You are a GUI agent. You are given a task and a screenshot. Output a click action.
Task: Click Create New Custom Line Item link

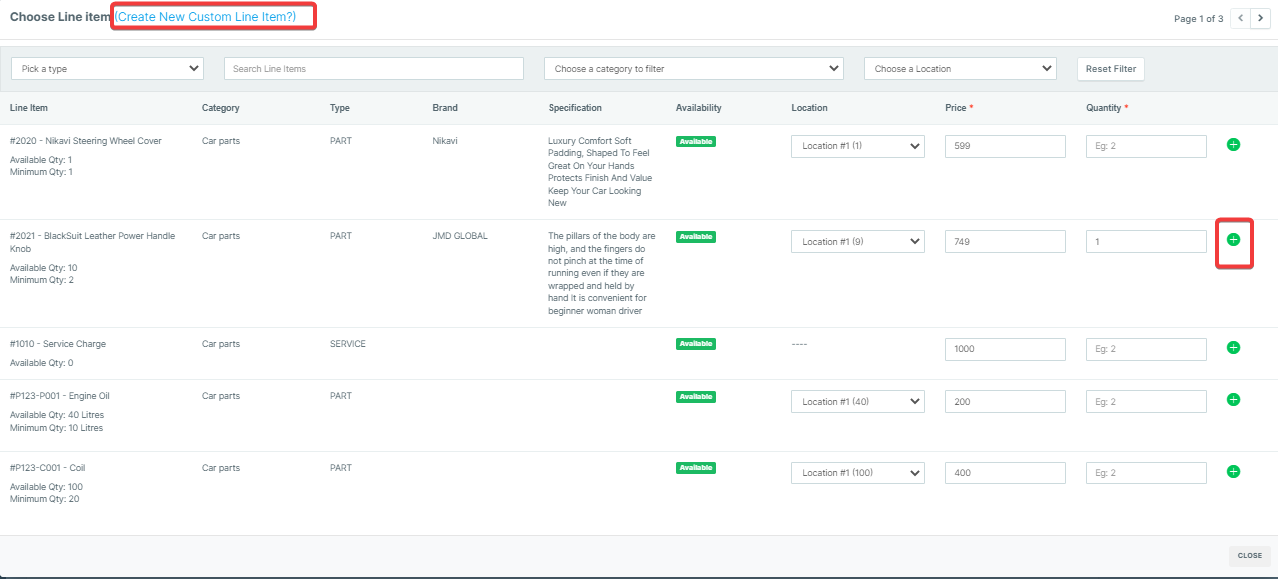(x=206, y=17)
